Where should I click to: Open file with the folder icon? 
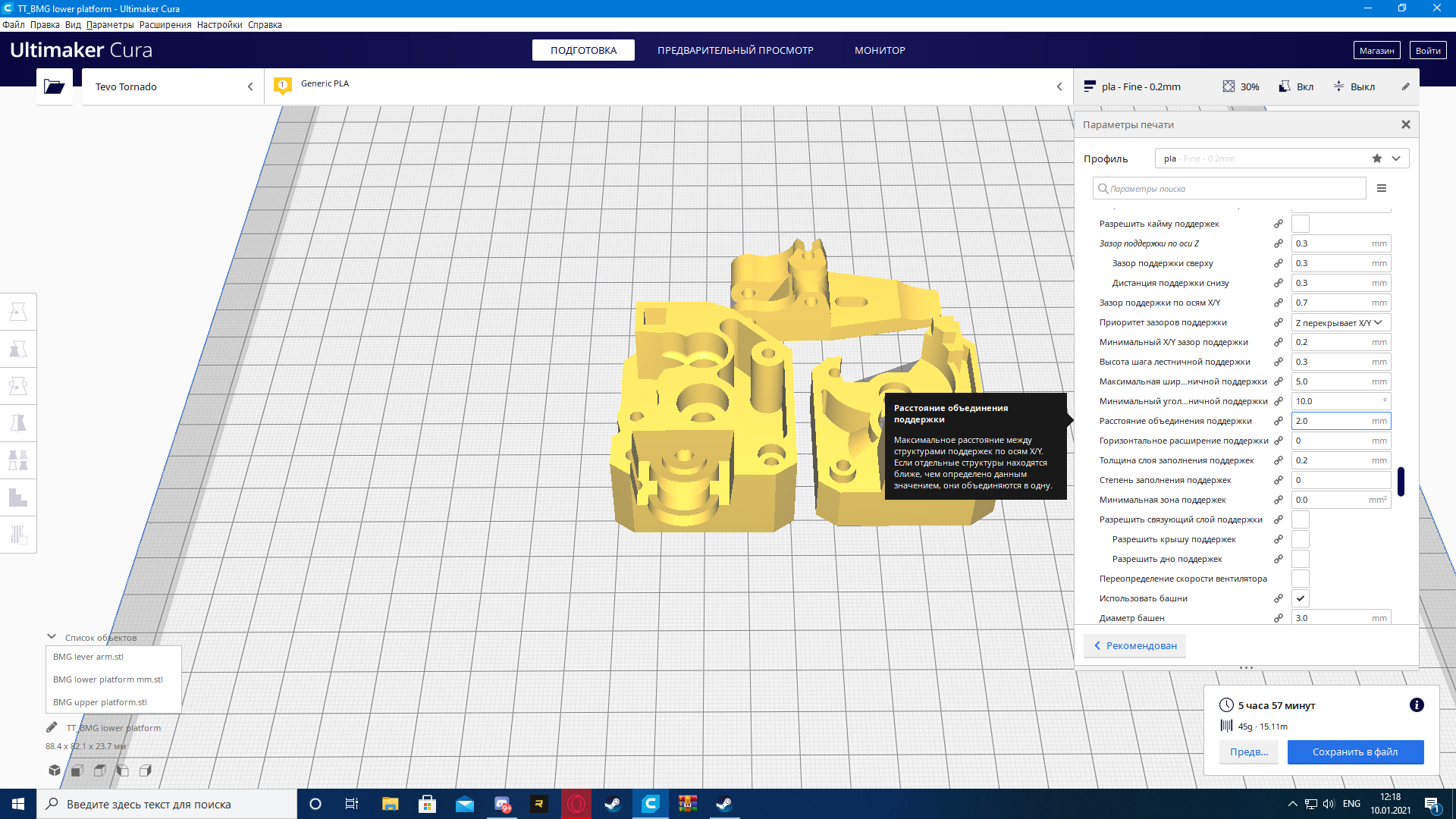click(x=54, y=86)
